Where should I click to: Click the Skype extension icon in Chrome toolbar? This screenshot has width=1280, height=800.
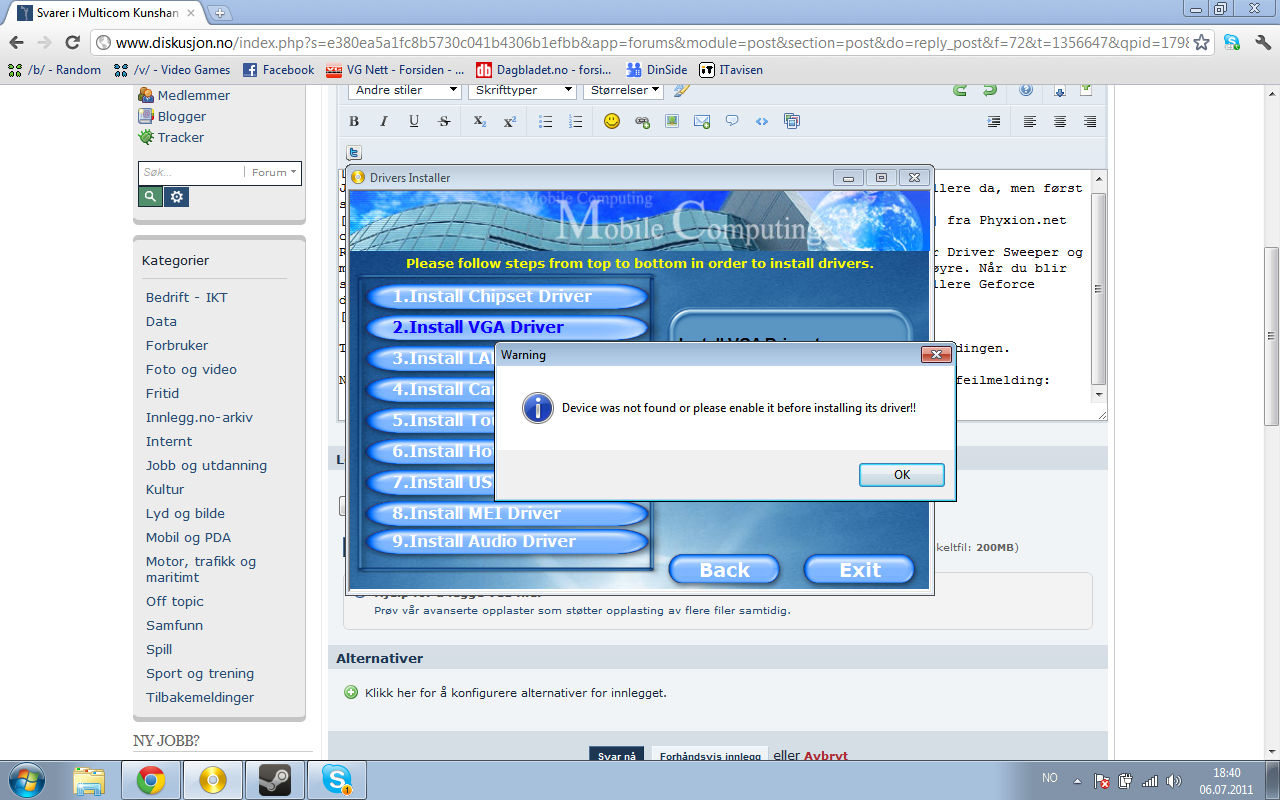coord(1232,42)
